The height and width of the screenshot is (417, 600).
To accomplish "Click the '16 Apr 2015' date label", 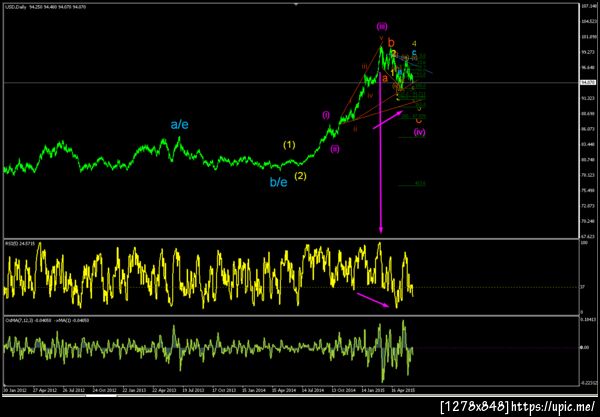I will coord(403,390).
